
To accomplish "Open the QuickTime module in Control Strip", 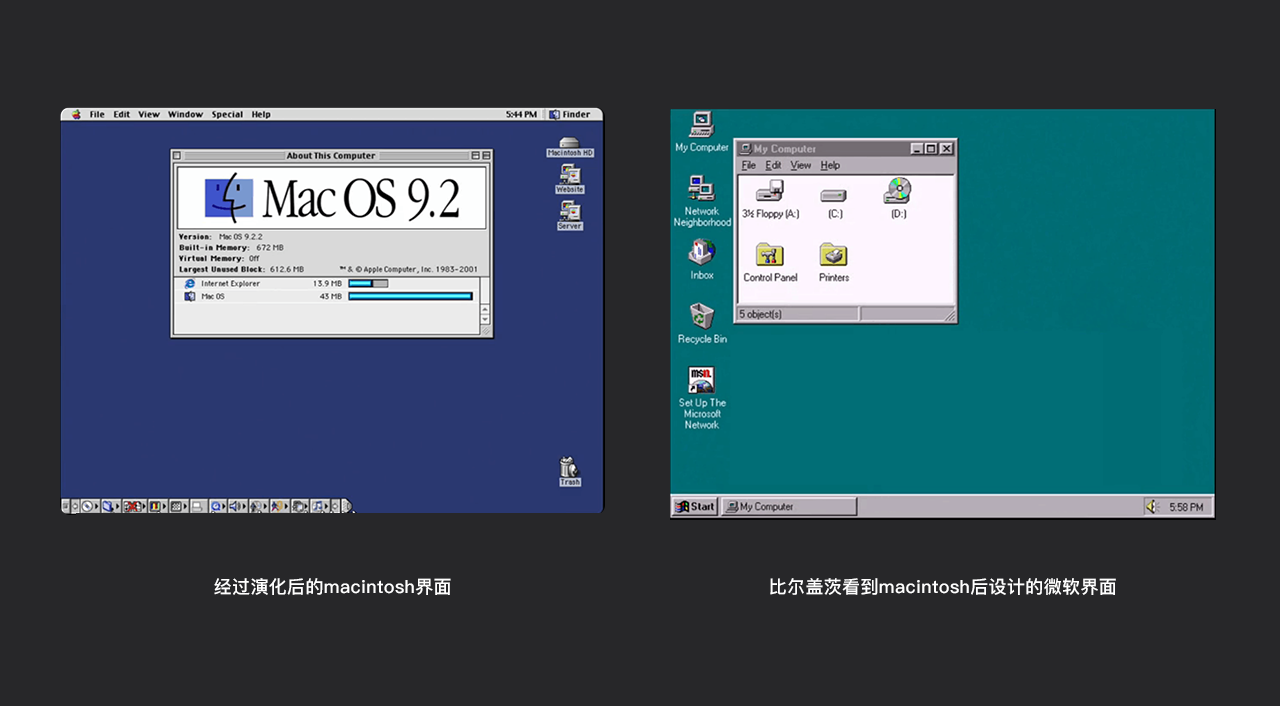I will click(x=217, y=506).
